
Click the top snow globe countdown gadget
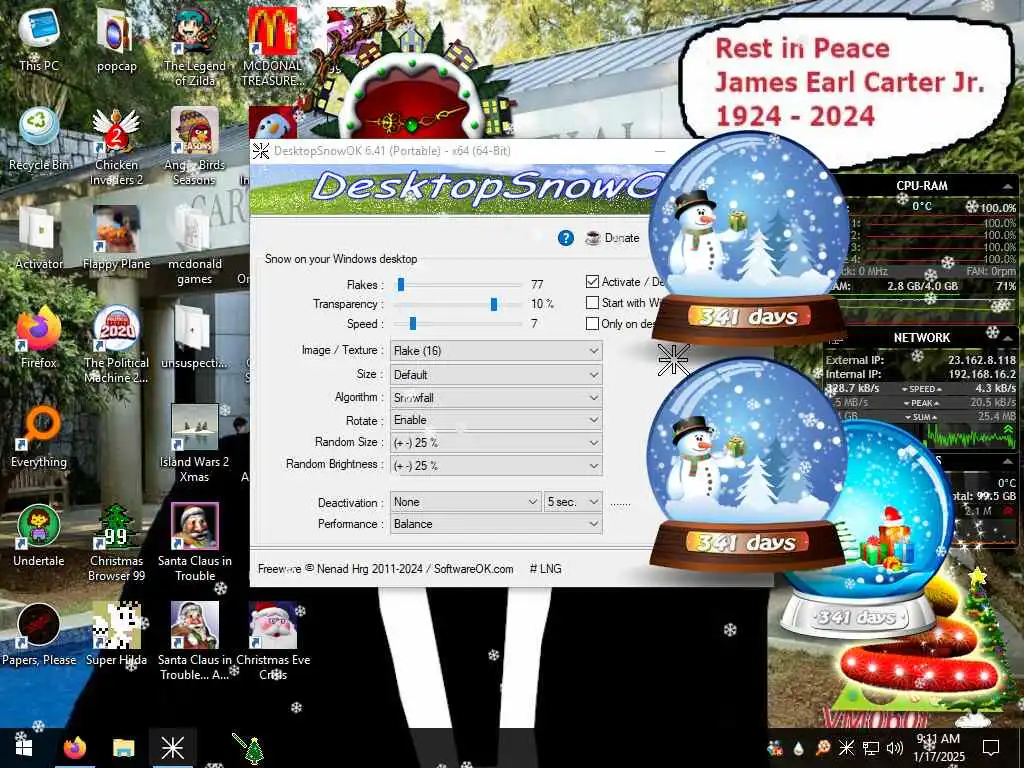(747, 238)
